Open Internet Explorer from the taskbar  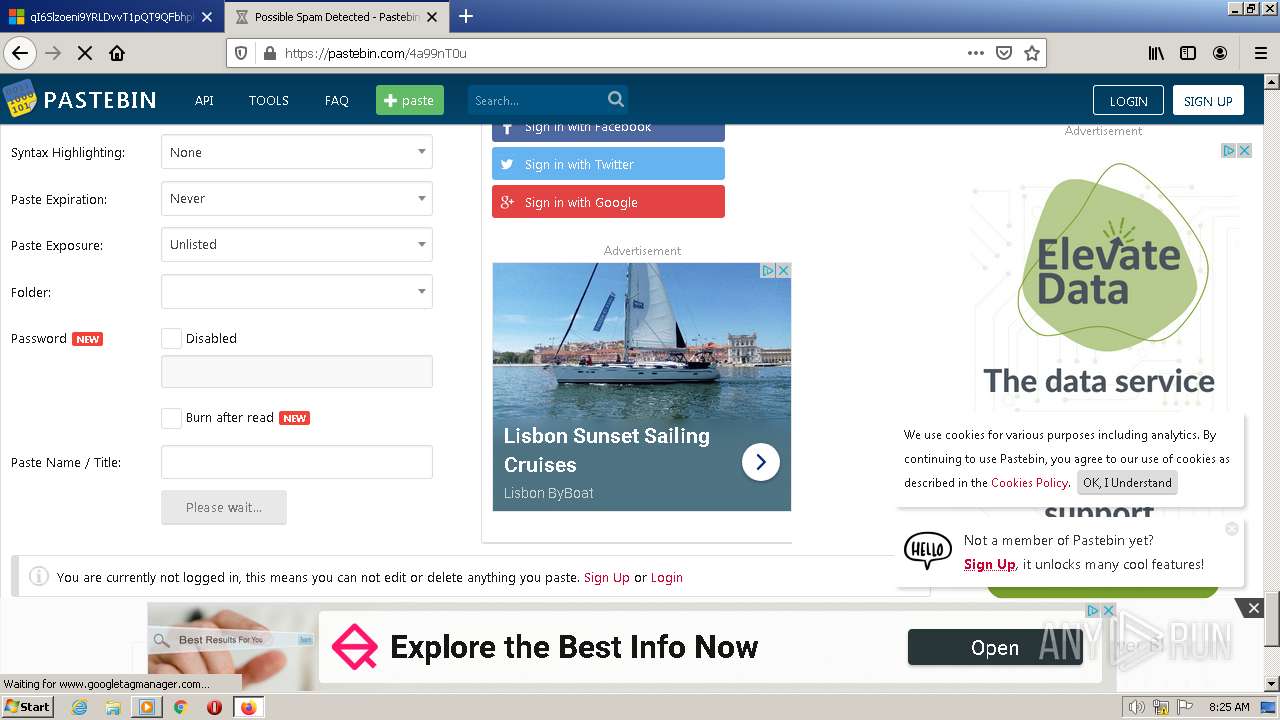pos(79,707)
